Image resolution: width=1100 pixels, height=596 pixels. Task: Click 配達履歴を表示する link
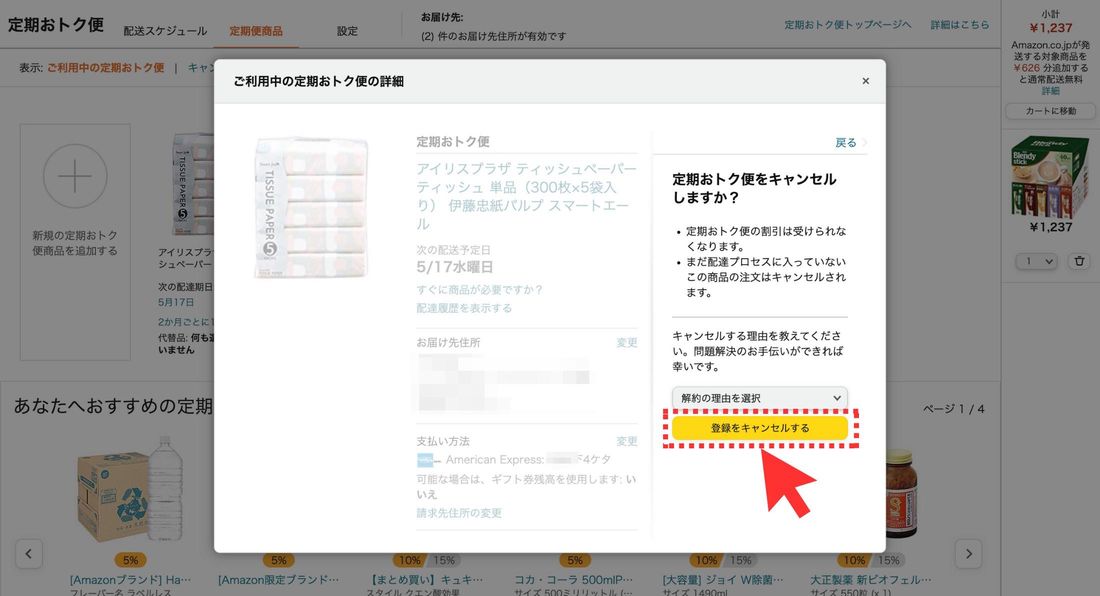click(x=464, y=308)
